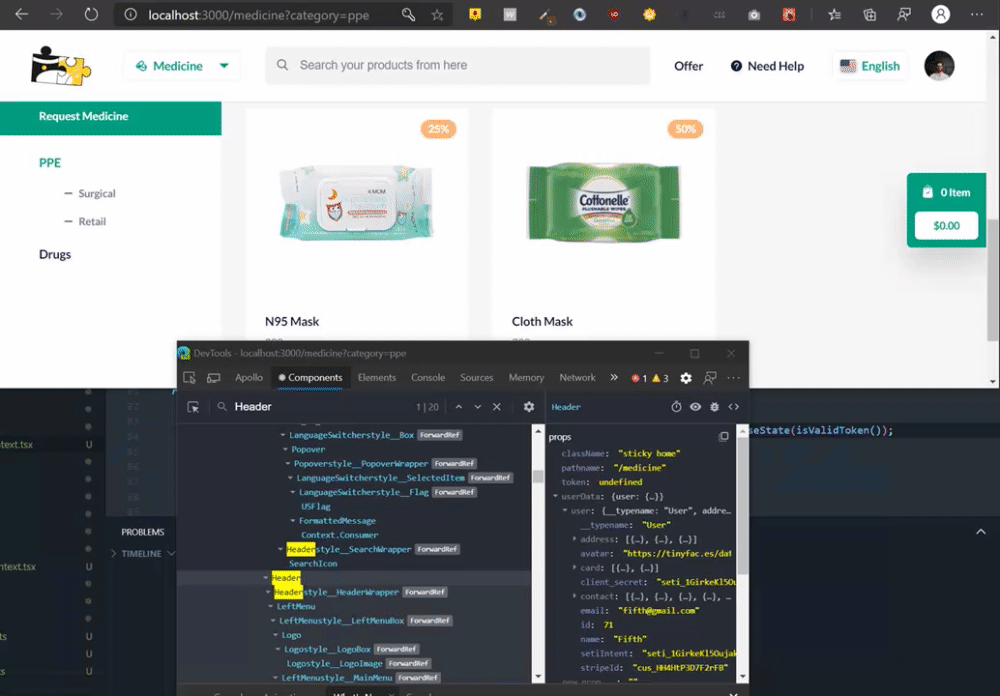Open the browser profile avatar icon
The height and width of the screenshot is (696, 1000).
pyautogui.click(x=940, y=14)
